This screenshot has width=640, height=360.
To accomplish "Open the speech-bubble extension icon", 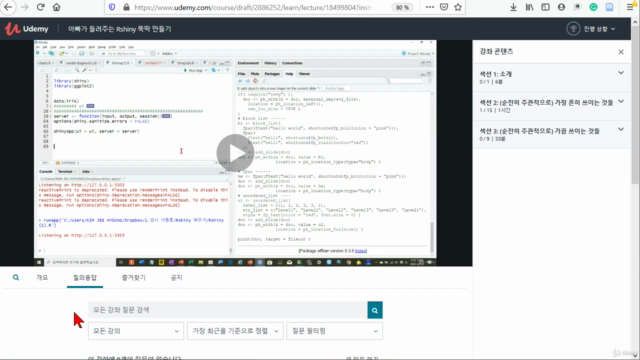I will click(x=577, y=7).
